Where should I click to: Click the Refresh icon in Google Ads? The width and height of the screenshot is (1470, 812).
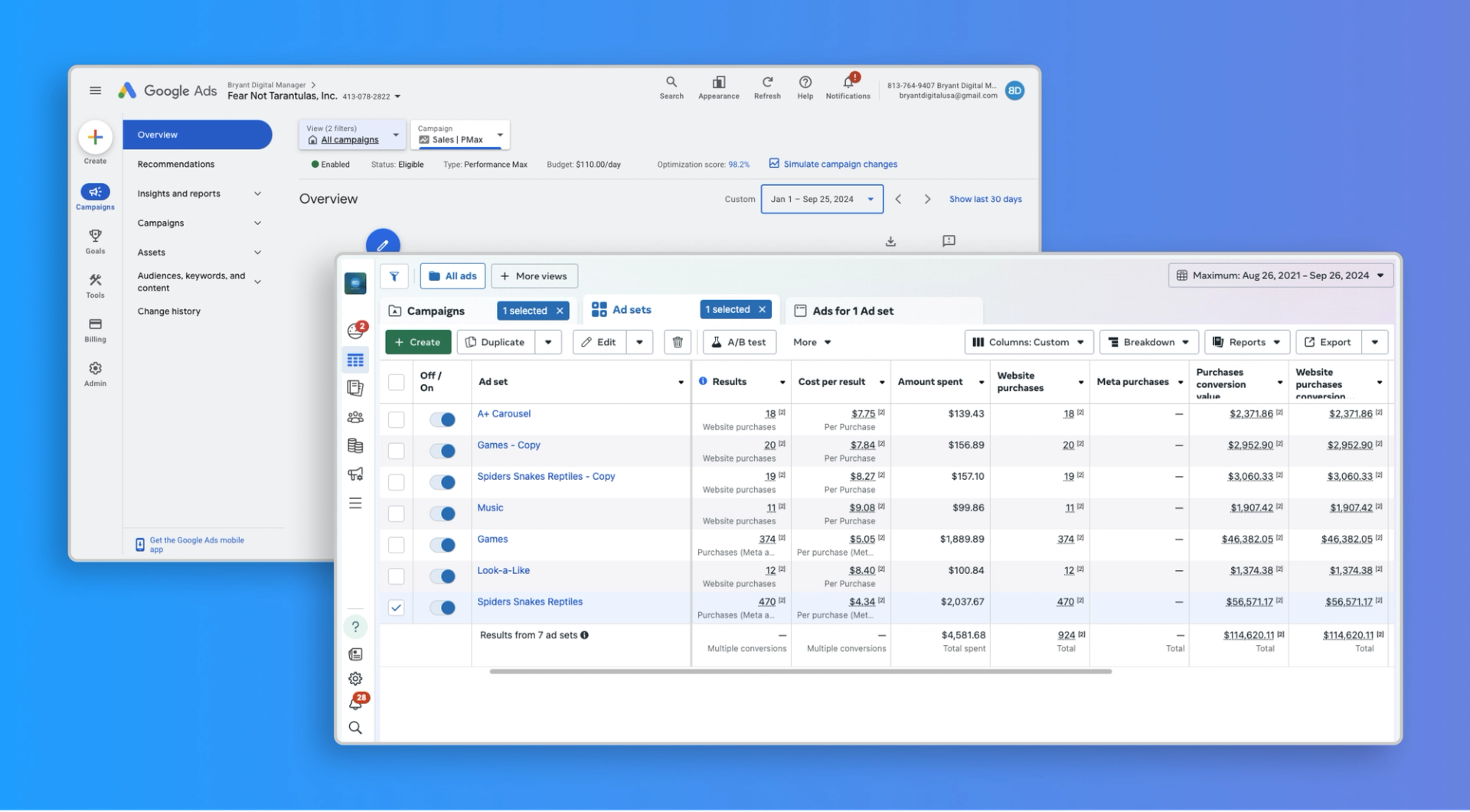coord(766,87)
